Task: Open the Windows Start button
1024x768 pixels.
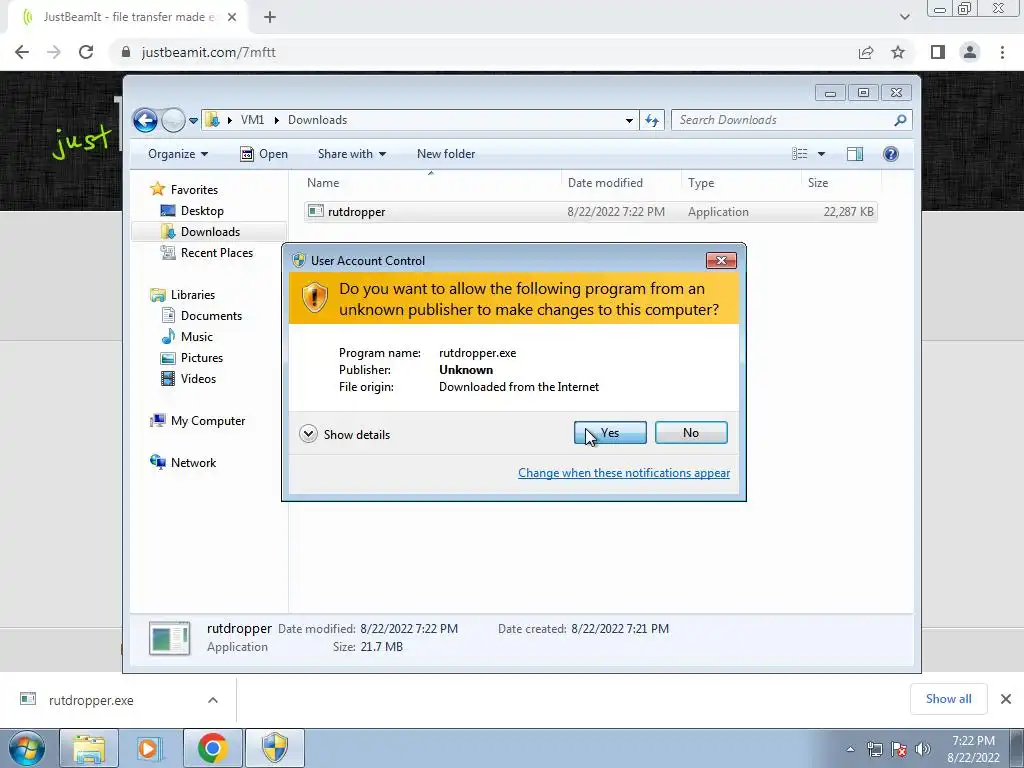Action: (x=27, y=748)
